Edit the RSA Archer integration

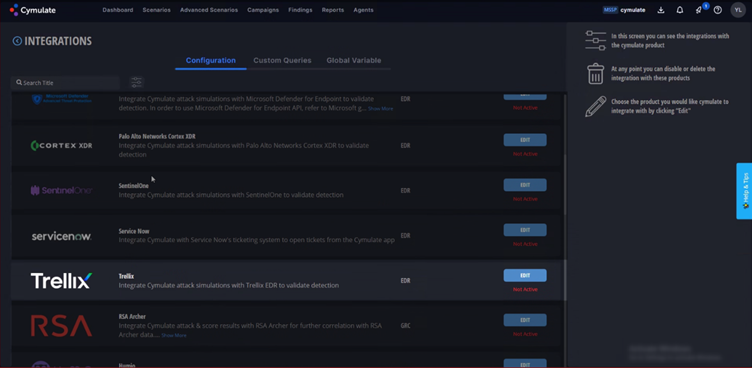525,320
